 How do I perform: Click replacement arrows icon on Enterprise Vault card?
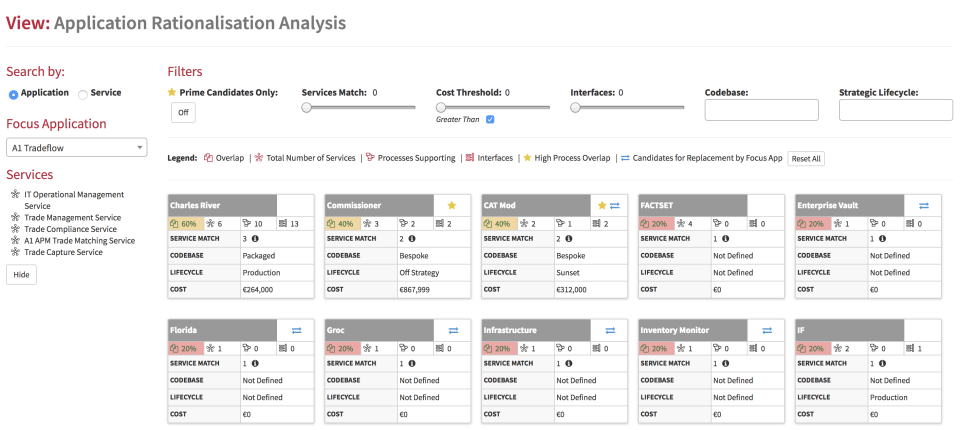[x=924, y=205]
